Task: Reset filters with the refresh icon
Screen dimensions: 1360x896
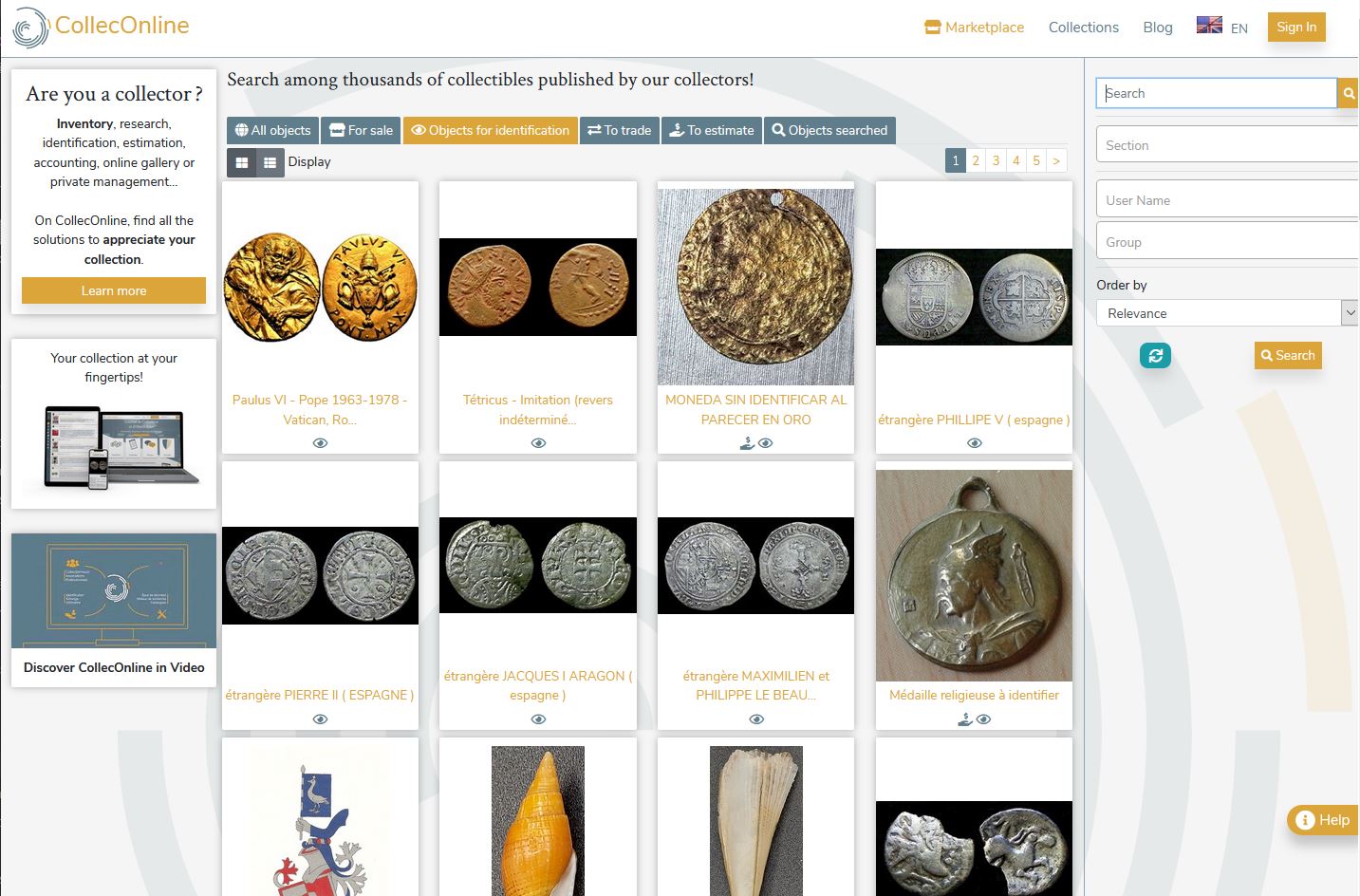Action: 1155,355
